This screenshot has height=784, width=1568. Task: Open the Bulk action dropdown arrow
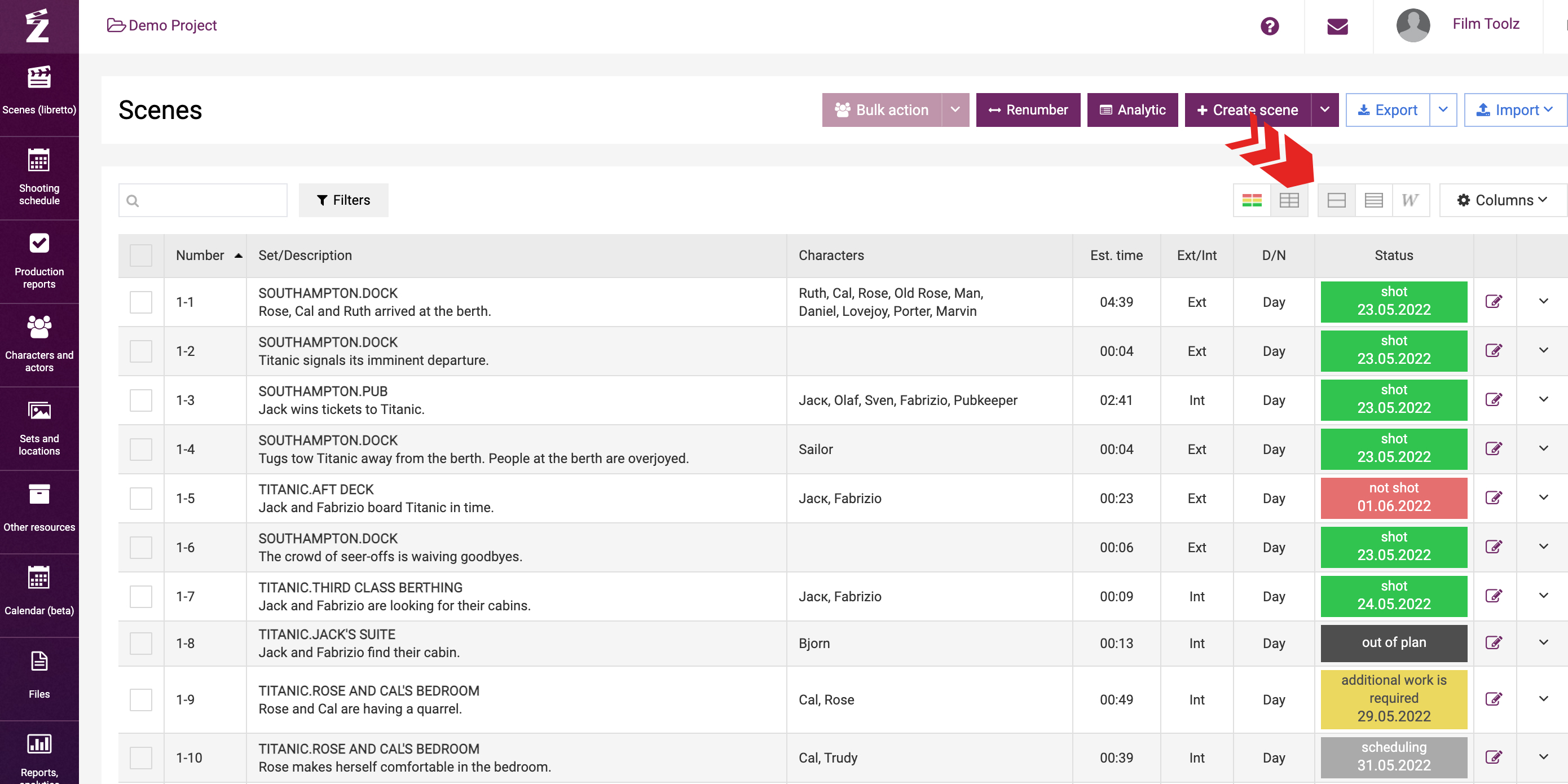tap(955, 110)
